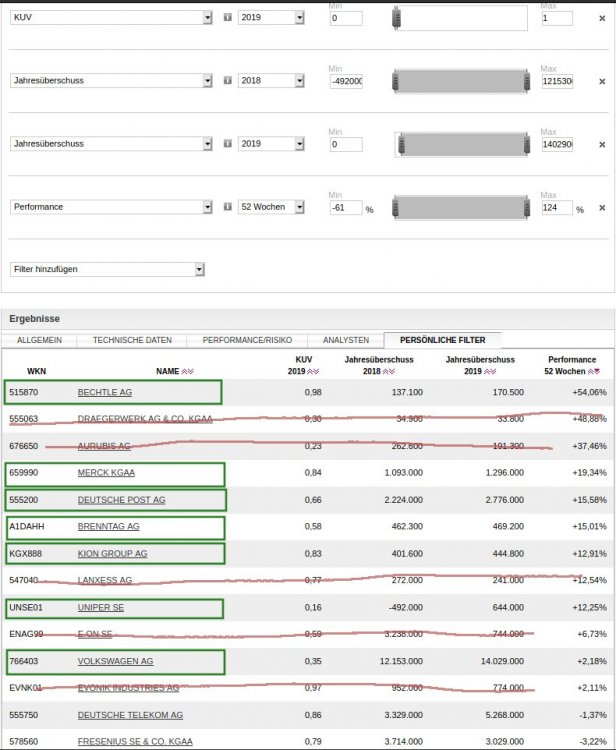Open info icon for Jahresüberschuss 2018 filter

(228, 80)
